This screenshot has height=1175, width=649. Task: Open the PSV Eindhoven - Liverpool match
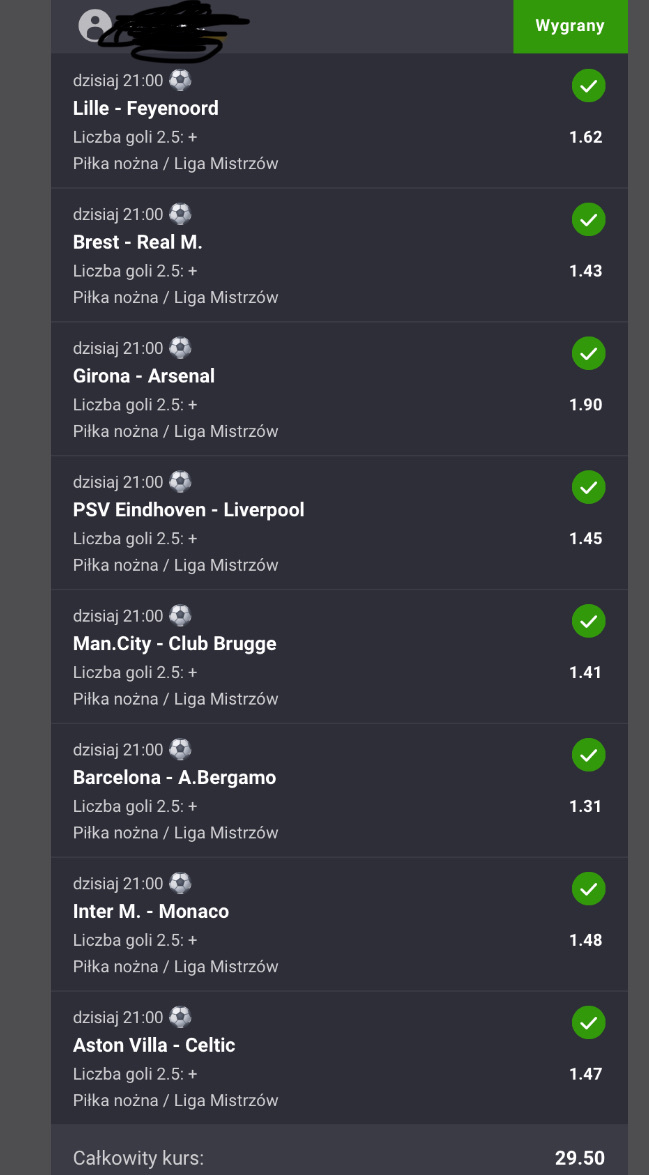click(188, 510)
